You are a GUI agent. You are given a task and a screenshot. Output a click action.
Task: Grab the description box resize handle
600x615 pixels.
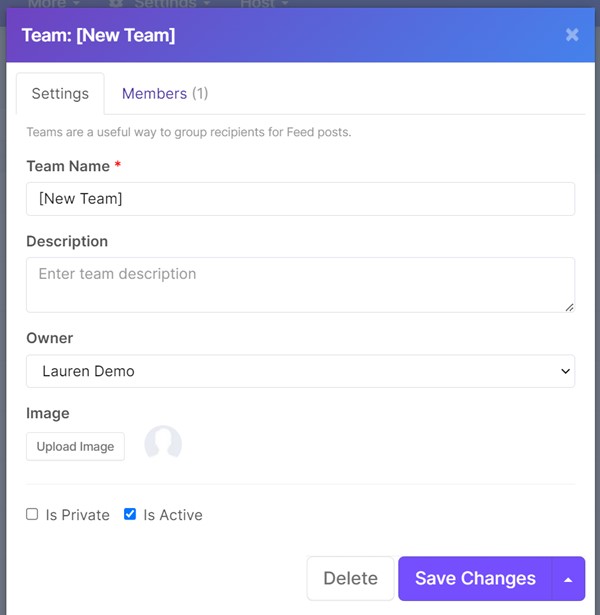[x=569, y=307]
